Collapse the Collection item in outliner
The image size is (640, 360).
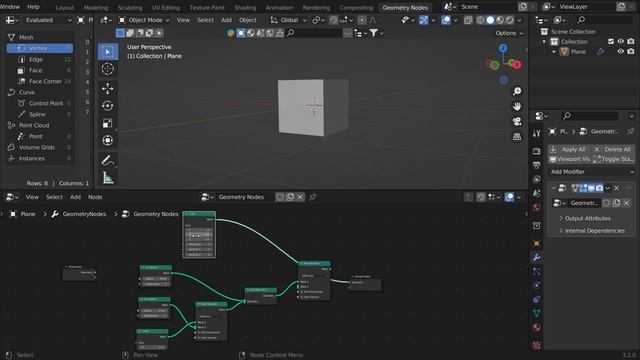(544, 42)
